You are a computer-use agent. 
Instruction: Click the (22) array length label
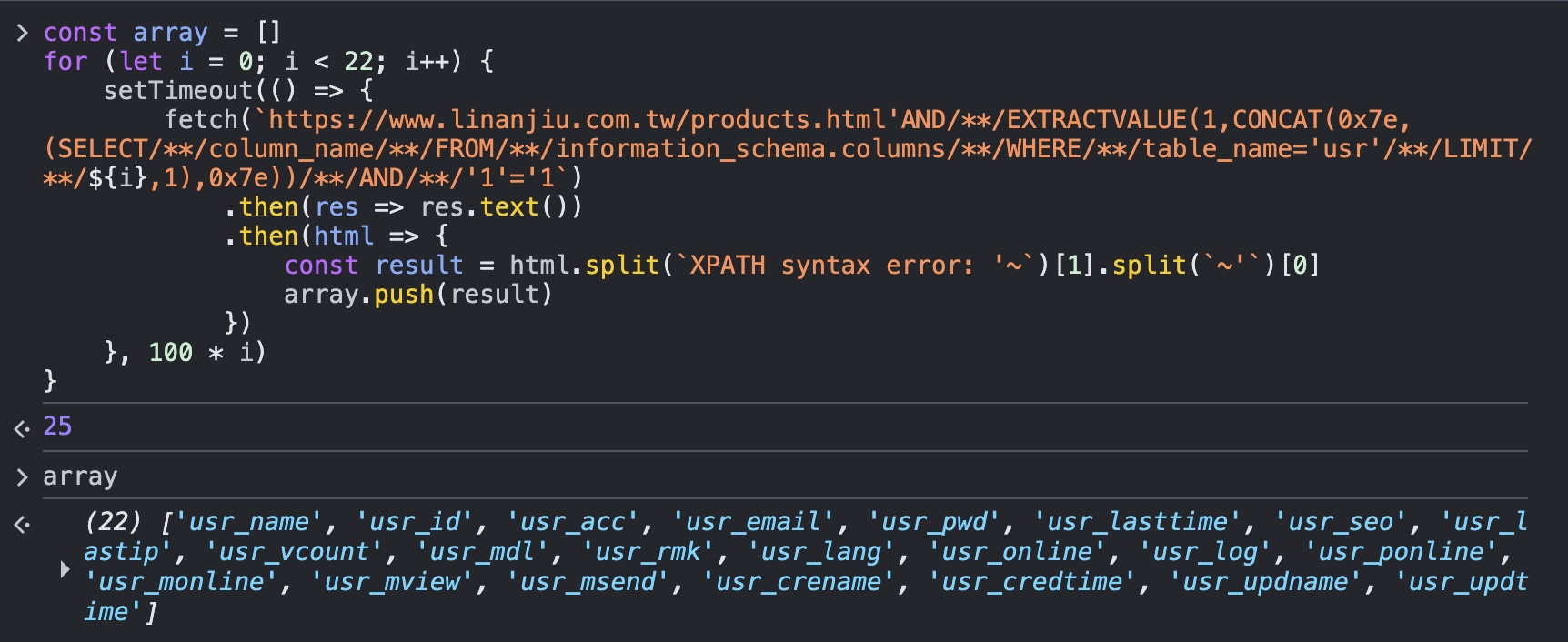click(113, 522)
